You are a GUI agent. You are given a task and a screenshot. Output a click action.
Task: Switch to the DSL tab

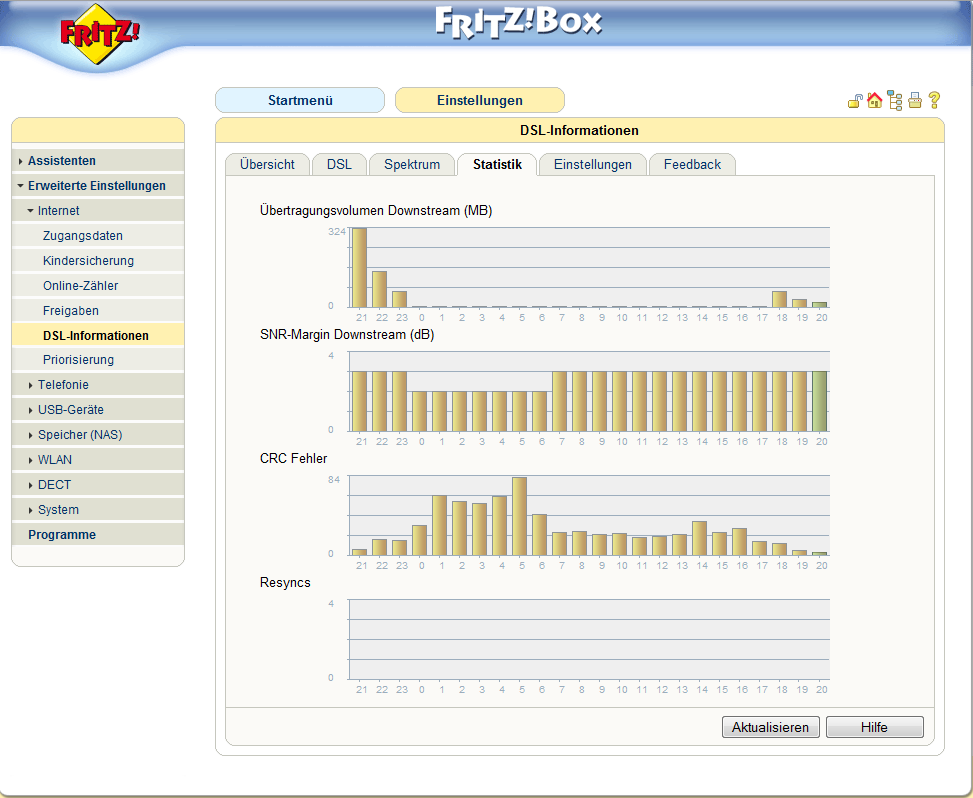click(x=339, y=164)
